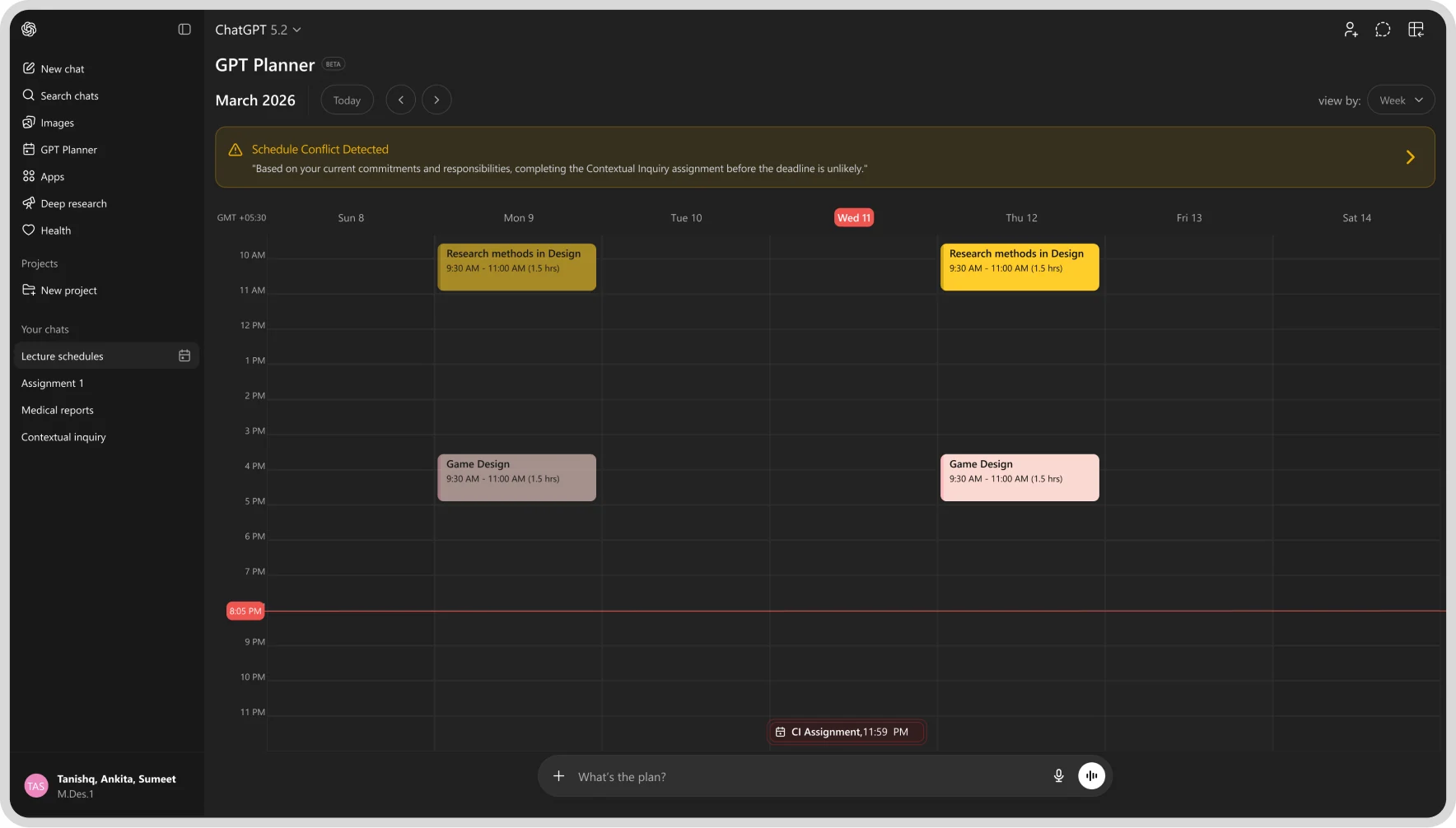Open the ChatGPT 5.2 model dropdown
1456x828 pixels.
(258, 30)
